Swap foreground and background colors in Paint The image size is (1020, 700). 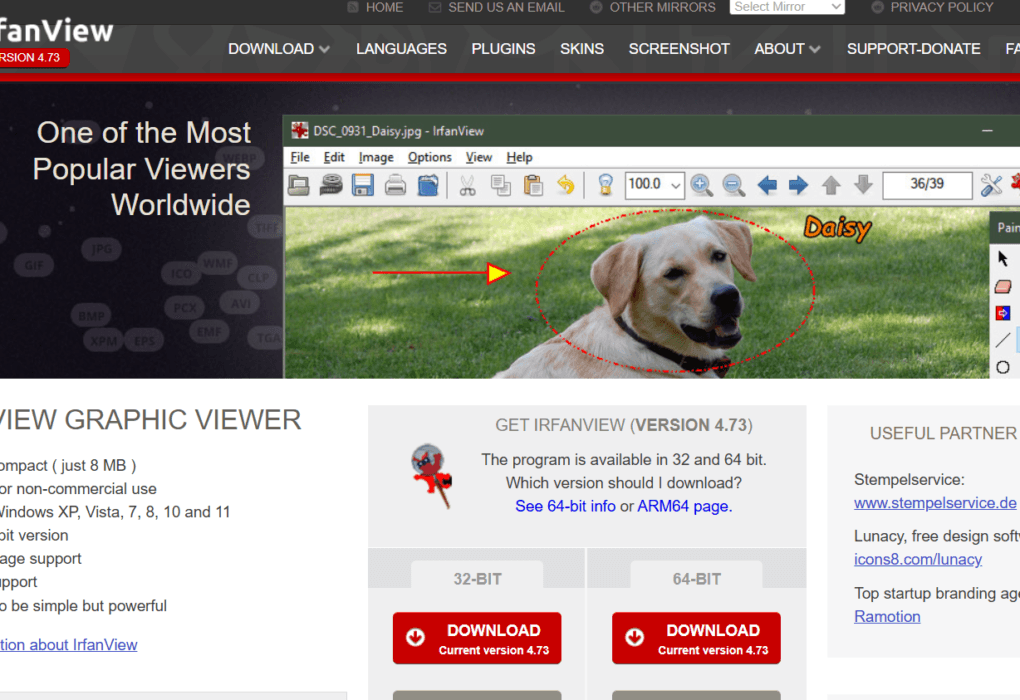point(1002,313)
